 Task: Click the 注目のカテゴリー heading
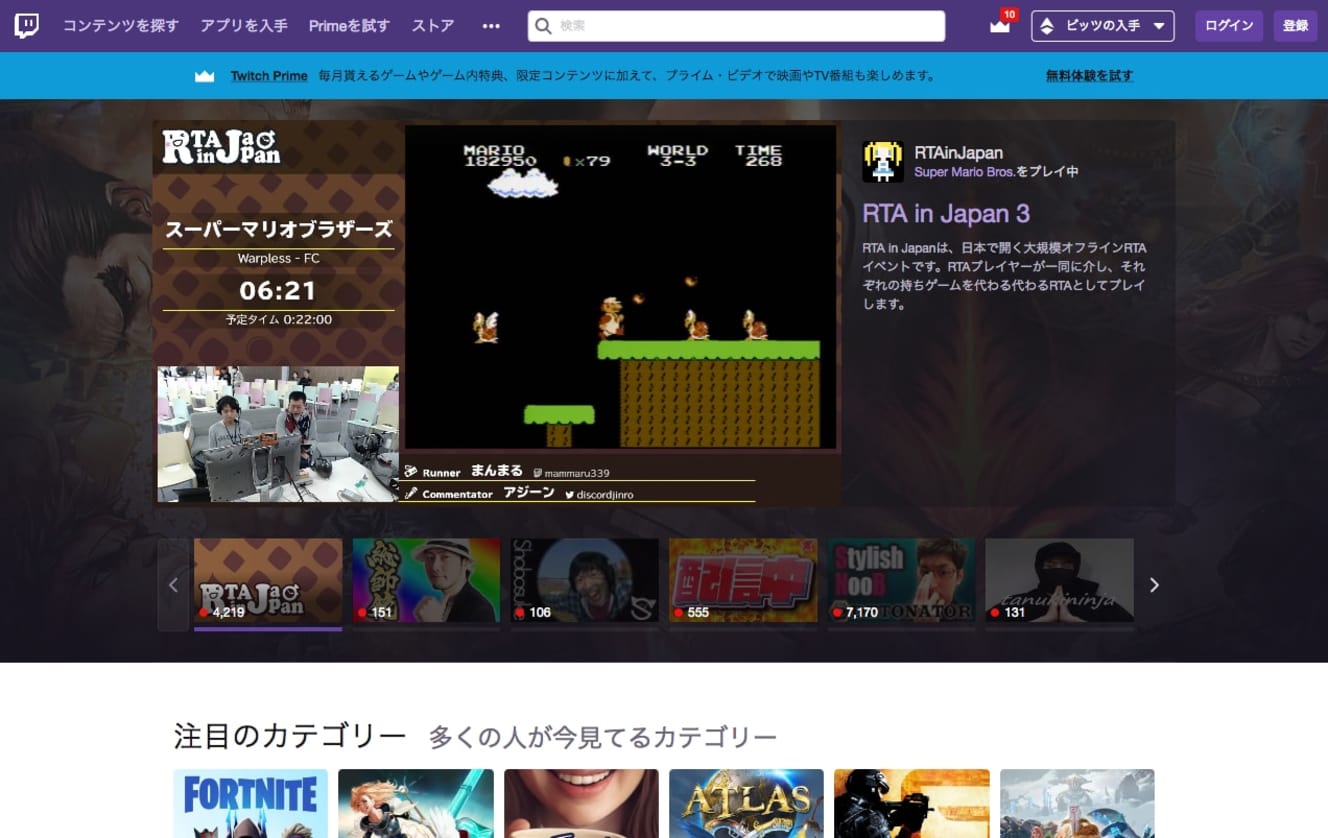(290, 736)
